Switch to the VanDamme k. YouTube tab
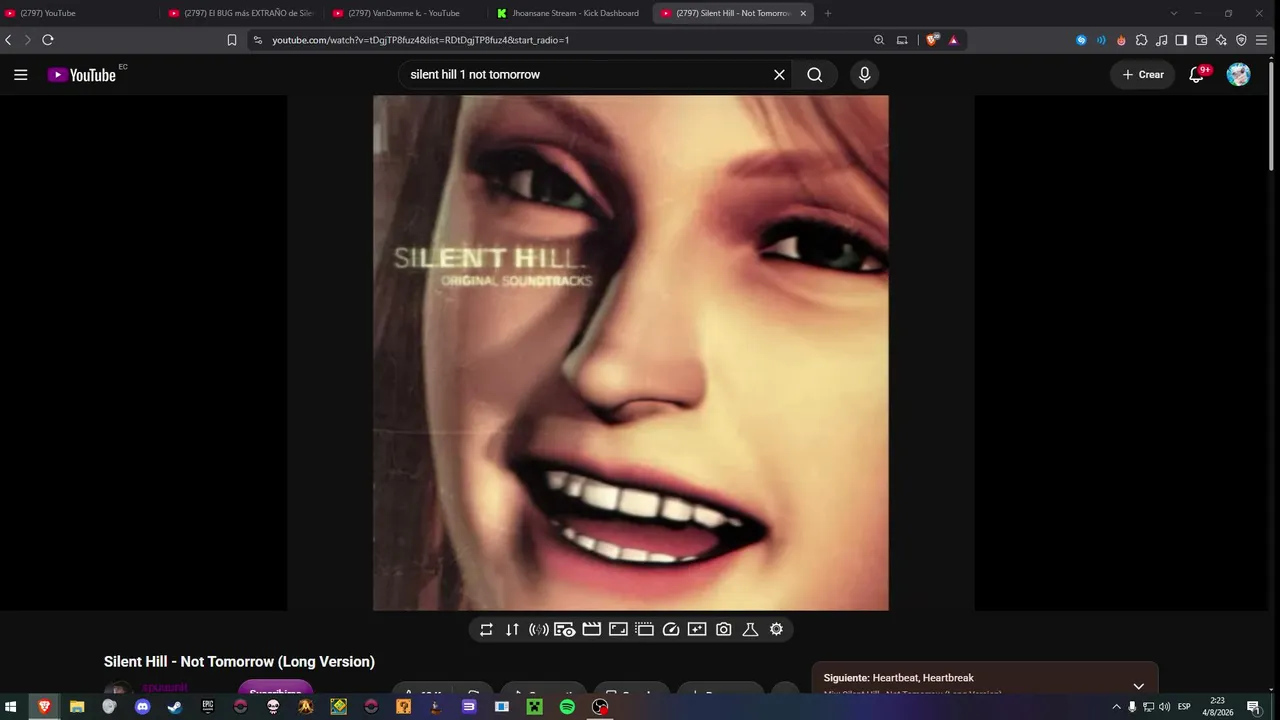The height and width of the screenshot is (720, 1280). click(x=404, y=13)
